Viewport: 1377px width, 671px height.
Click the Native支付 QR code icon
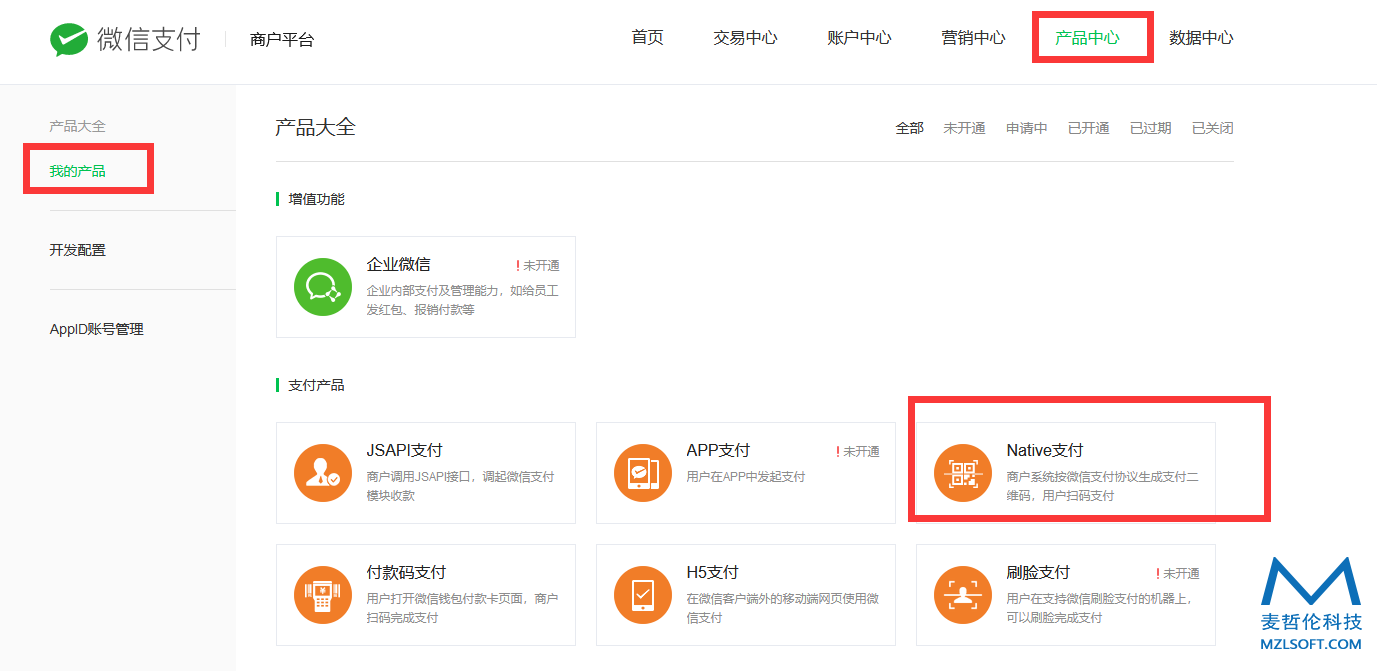point(963,473)
